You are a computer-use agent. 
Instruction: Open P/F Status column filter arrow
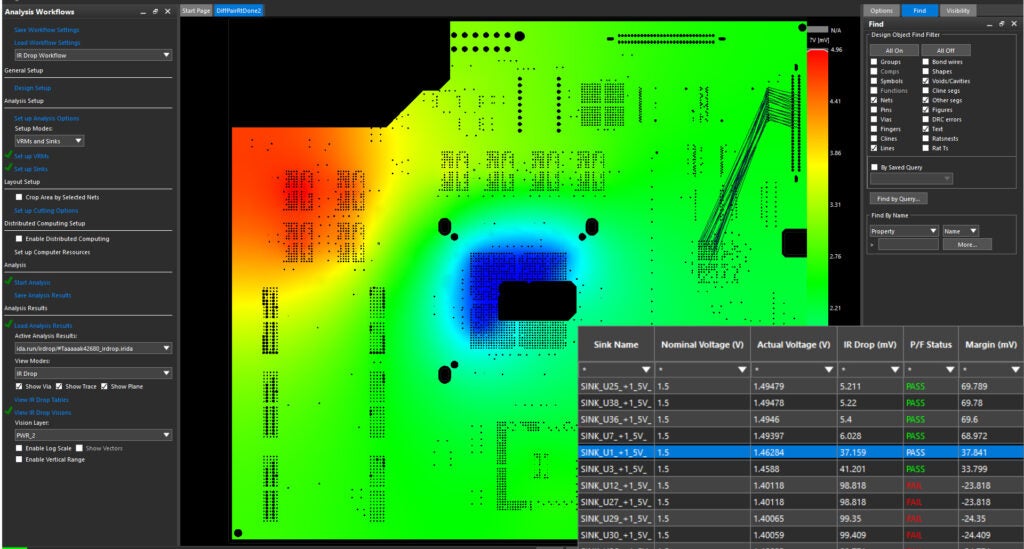point(950,369)
